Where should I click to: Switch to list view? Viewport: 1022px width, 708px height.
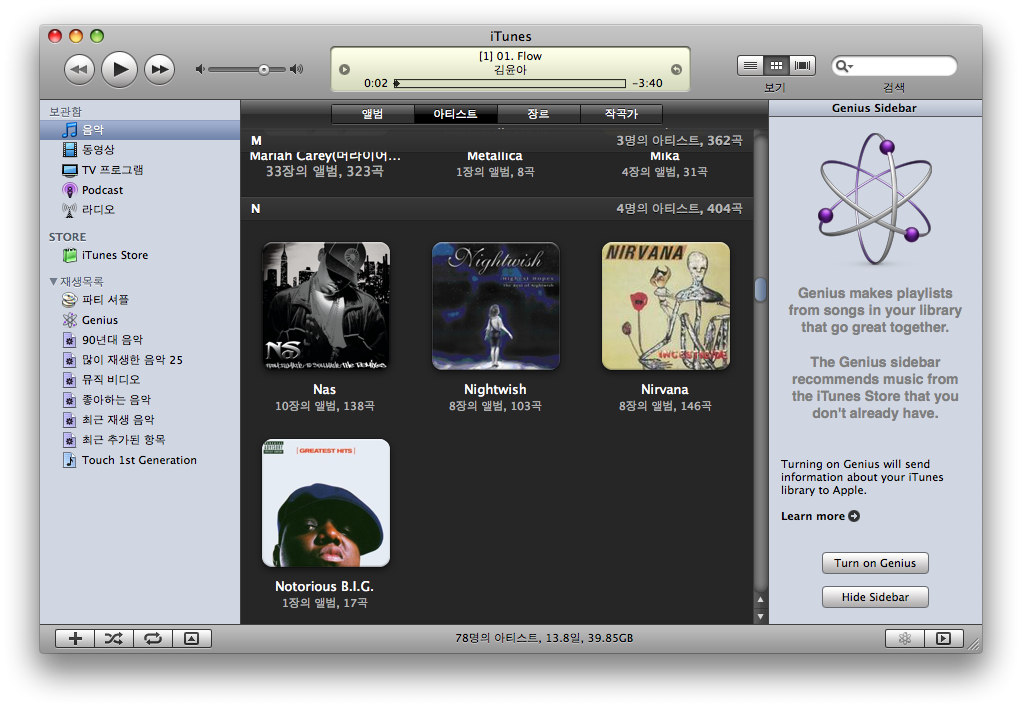(x=750, y=66)
